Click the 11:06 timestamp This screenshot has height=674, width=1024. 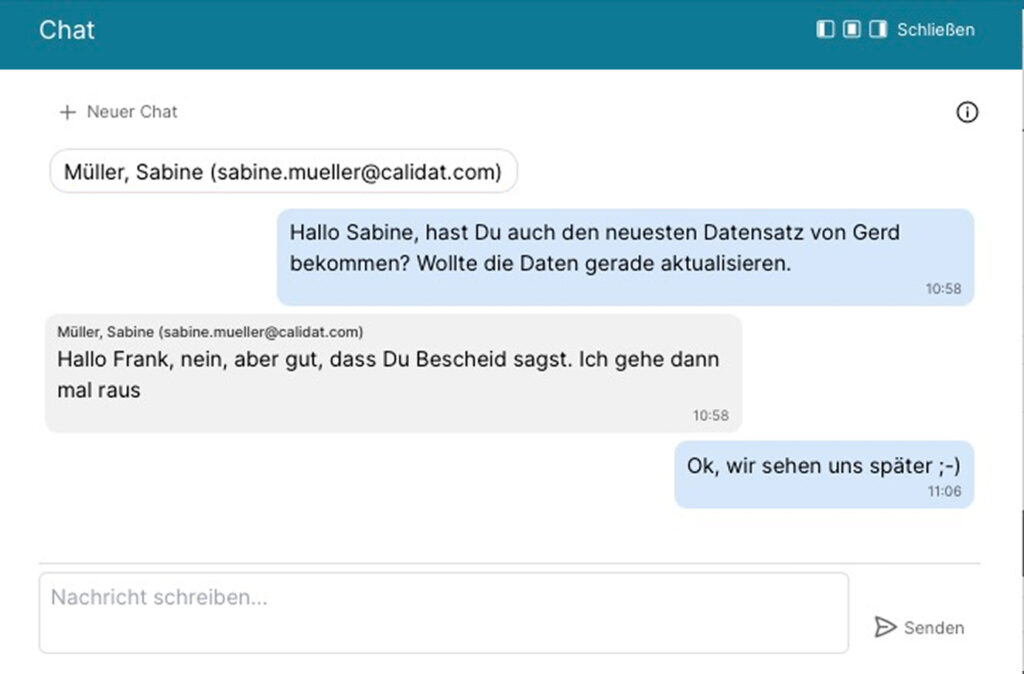pyautogui.click(x=944, y=491)
